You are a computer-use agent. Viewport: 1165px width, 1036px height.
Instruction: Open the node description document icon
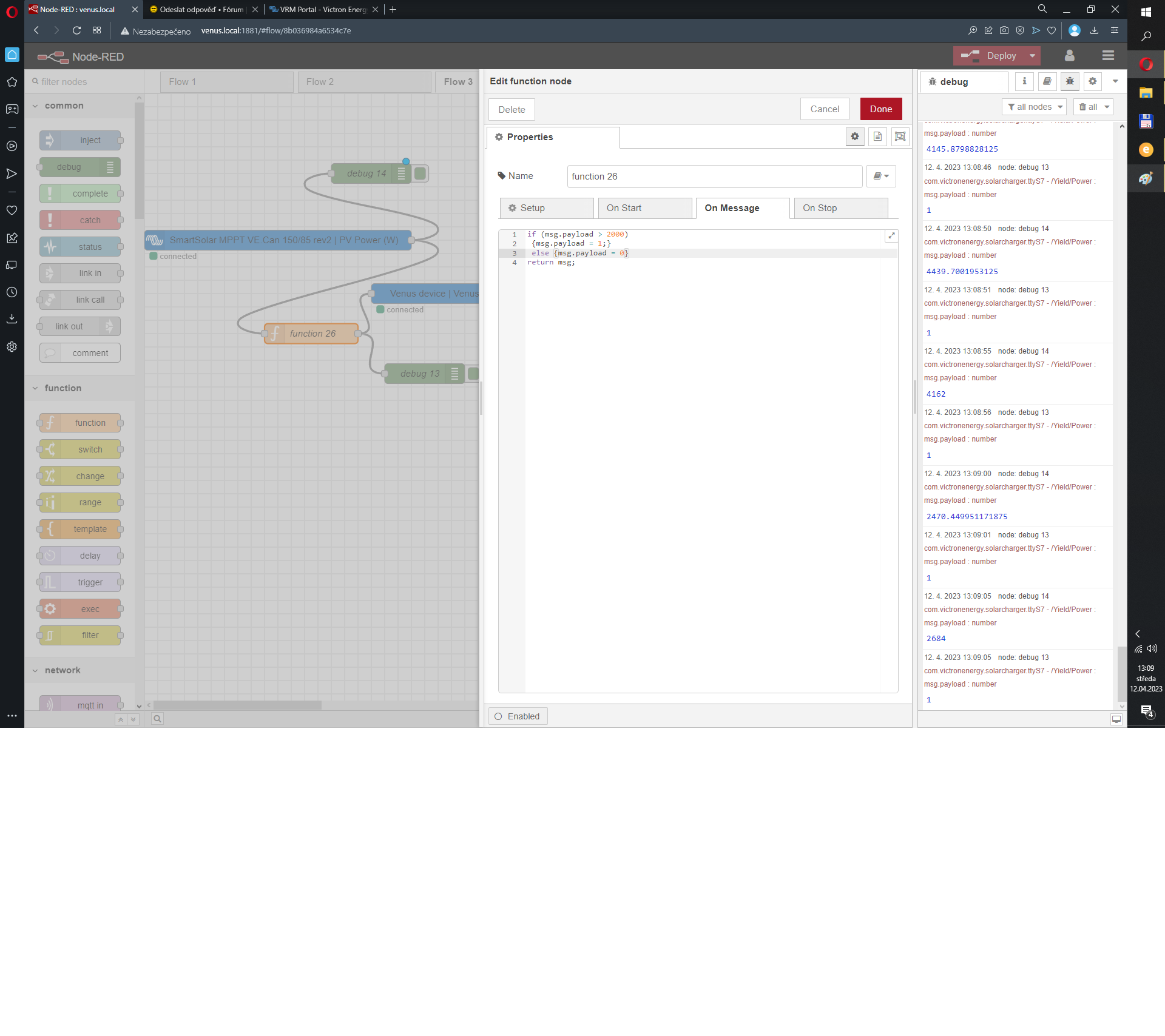877,136
